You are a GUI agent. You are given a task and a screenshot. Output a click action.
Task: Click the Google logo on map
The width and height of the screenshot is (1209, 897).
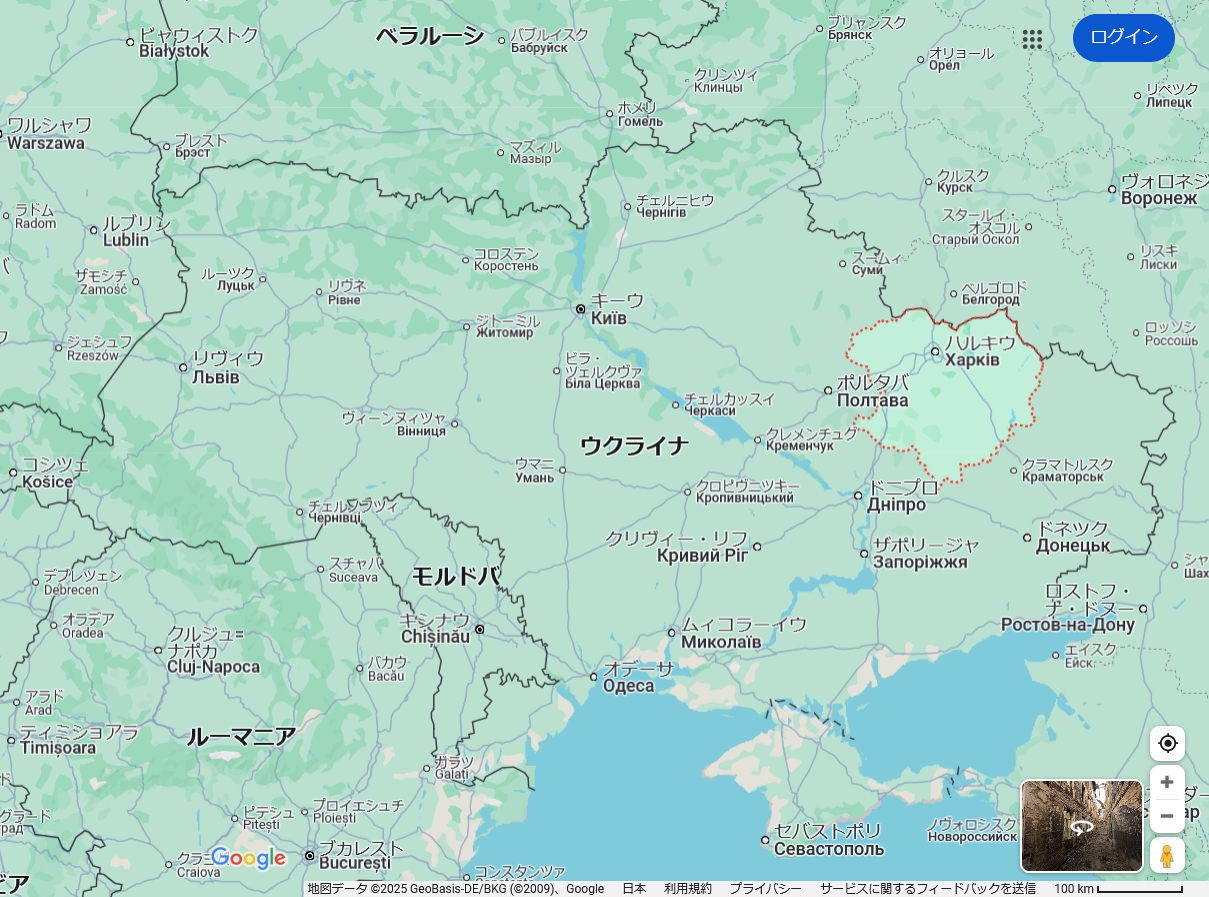pos(248,858)
